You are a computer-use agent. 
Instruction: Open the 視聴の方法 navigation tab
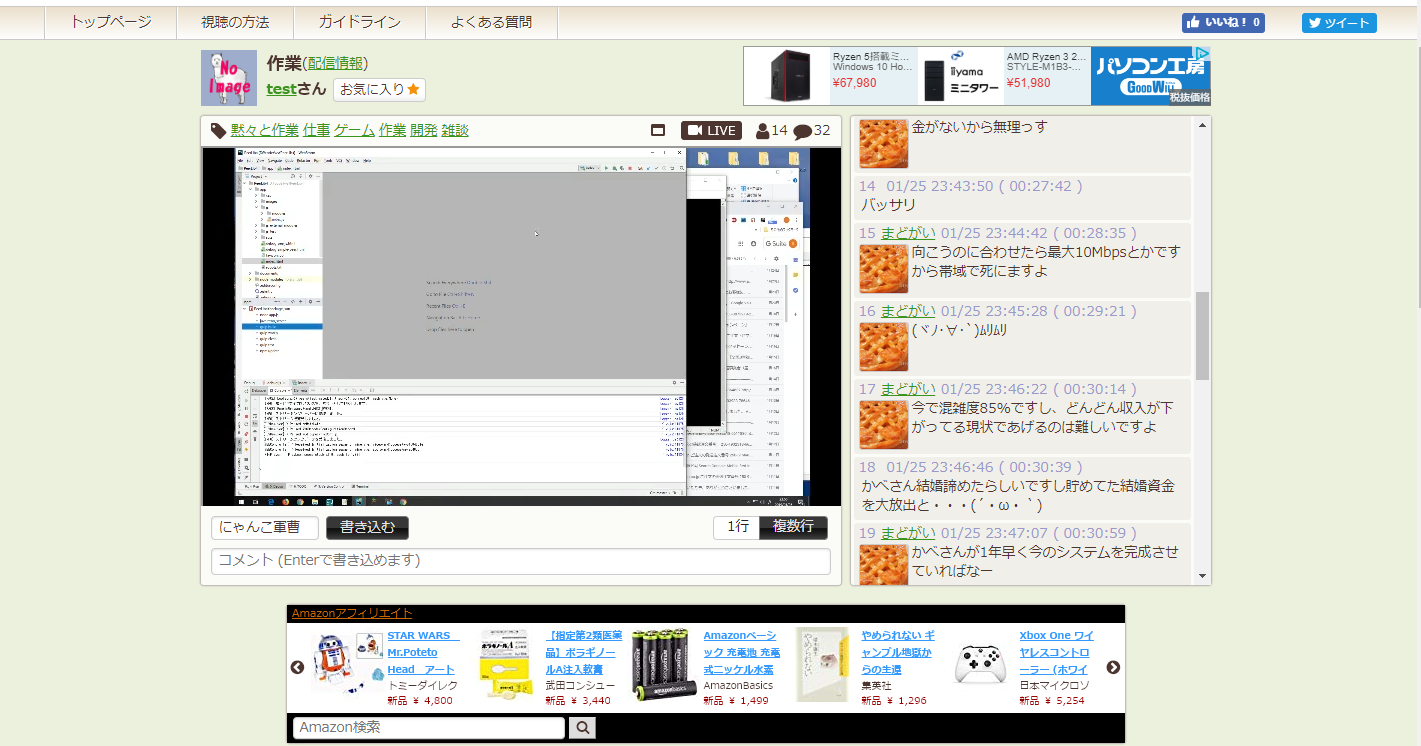tap(235, 22)
